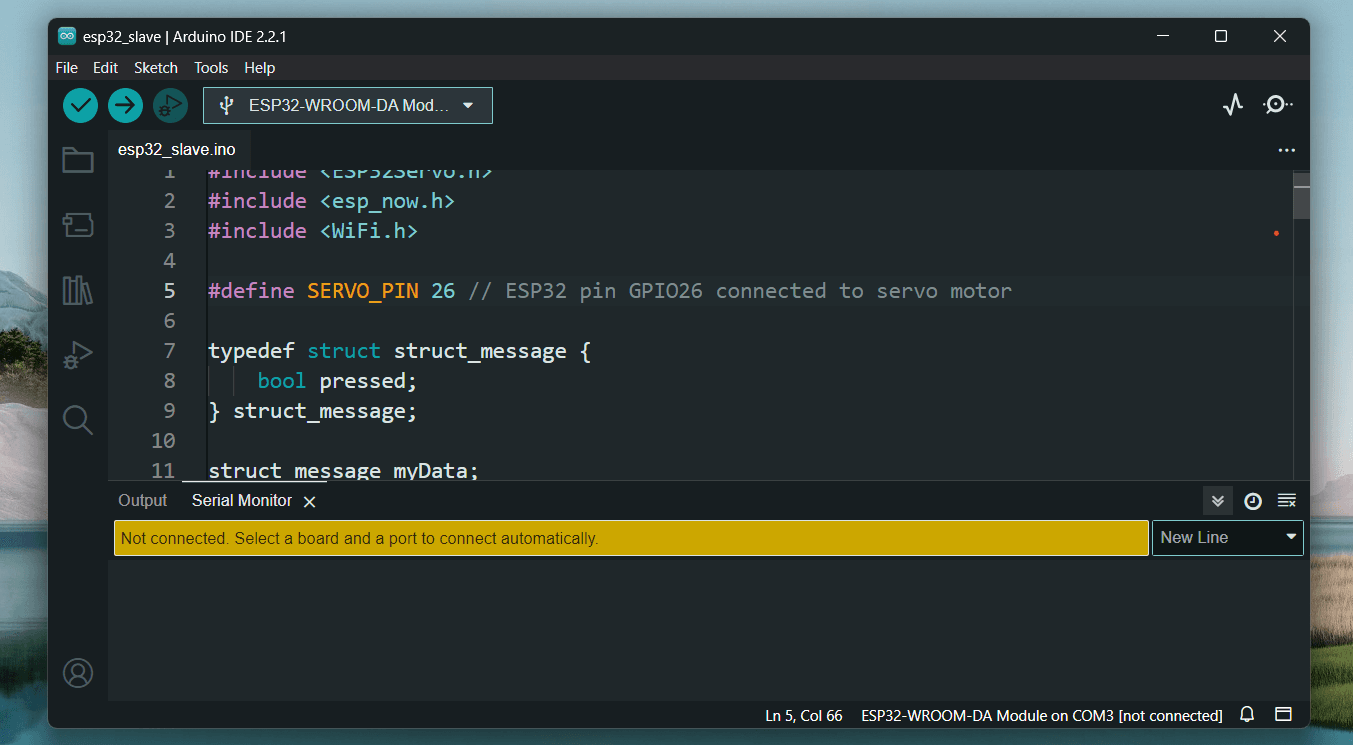This screenshot has height=745, width=1353.
Task: Clear the Serial Monitor output
Action: 1287,501
